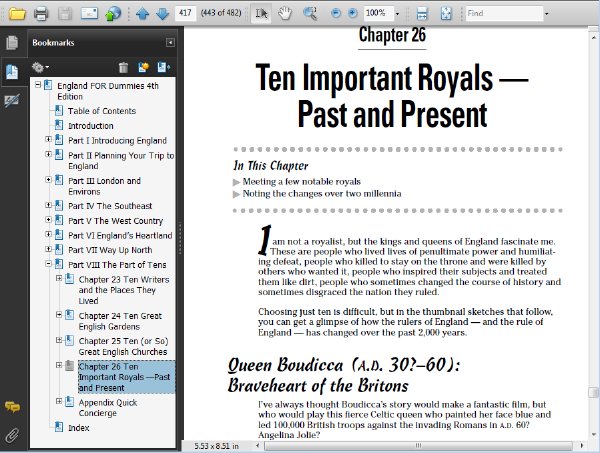Send the file by email with the envelope icon

point(89,13)
